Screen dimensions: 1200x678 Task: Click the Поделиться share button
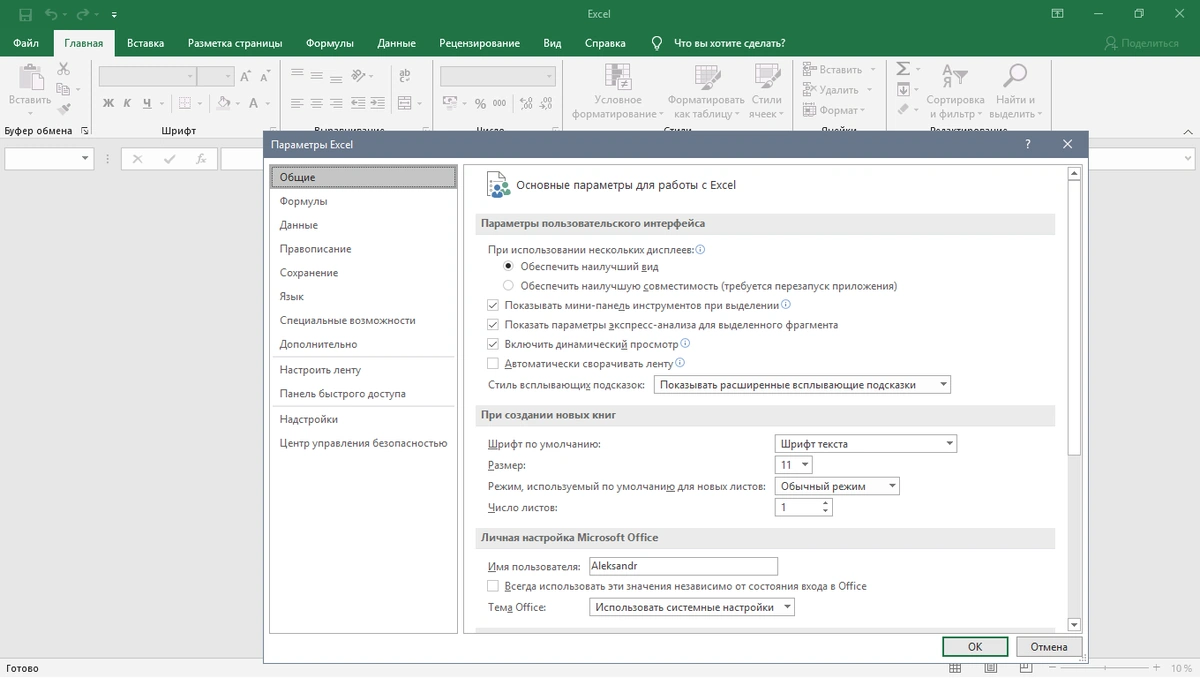point(1141,43)
